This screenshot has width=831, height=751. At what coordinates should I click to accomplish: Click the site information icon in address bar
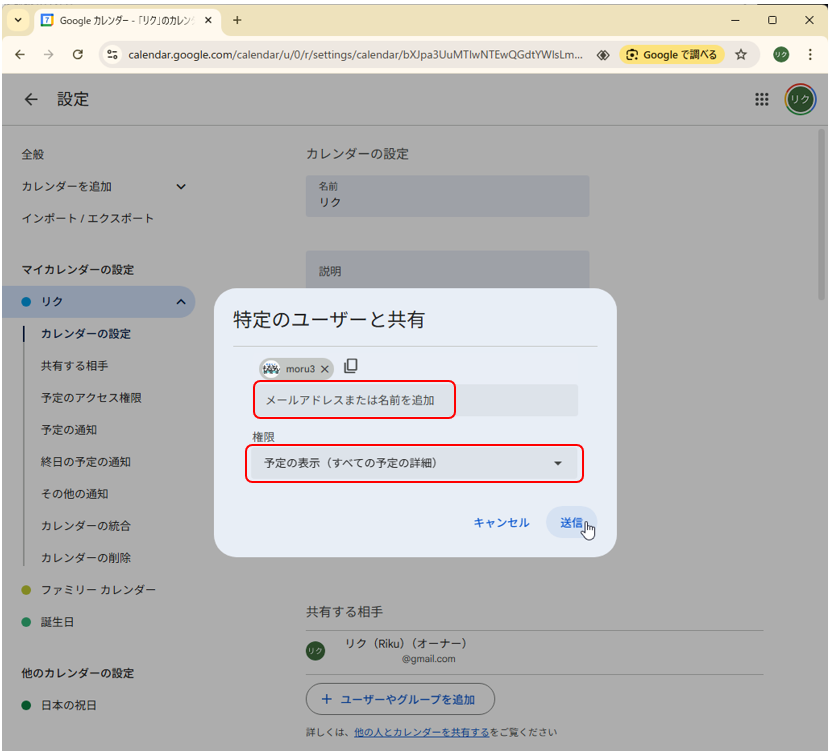coord(113,55)
